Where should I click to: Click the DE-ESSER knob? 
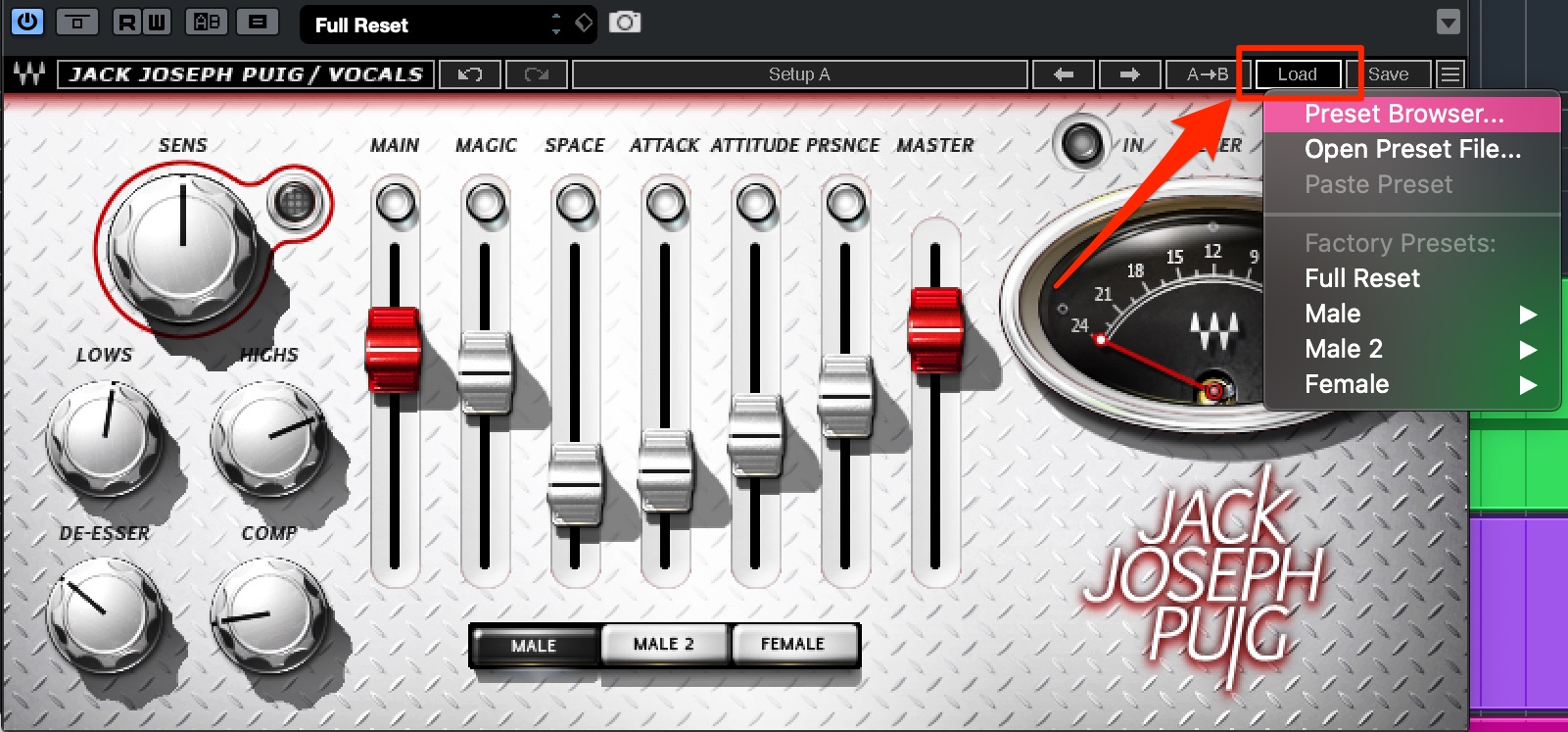[x=104, y=615]
